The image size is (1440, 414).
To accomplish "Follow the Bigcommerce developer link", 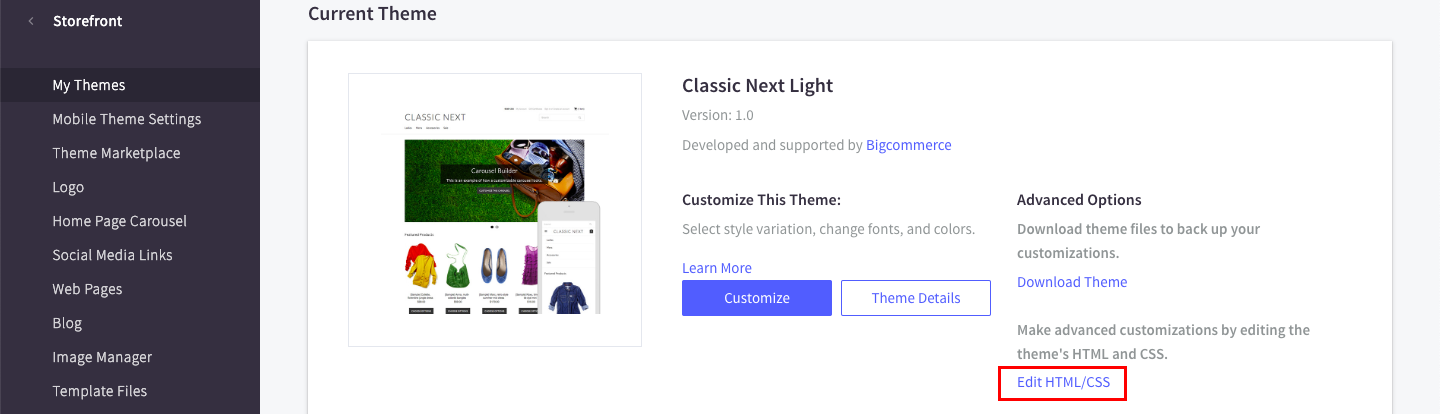I will coord(909,145).
